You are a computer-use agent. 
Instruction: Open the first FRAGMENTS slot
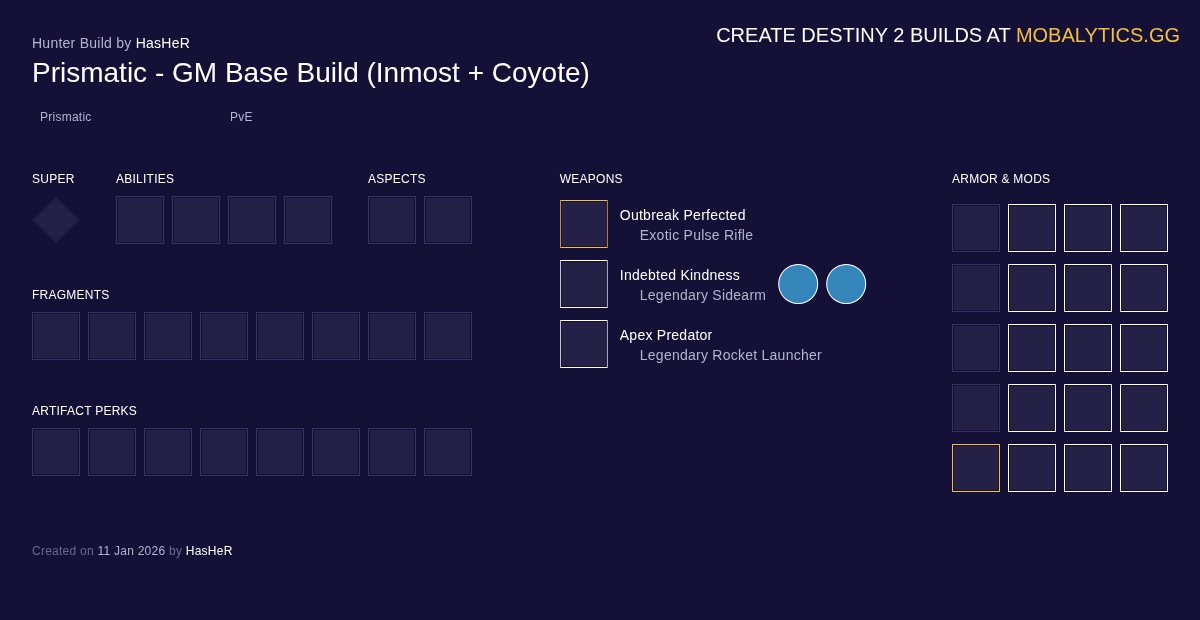pos(56,336)
